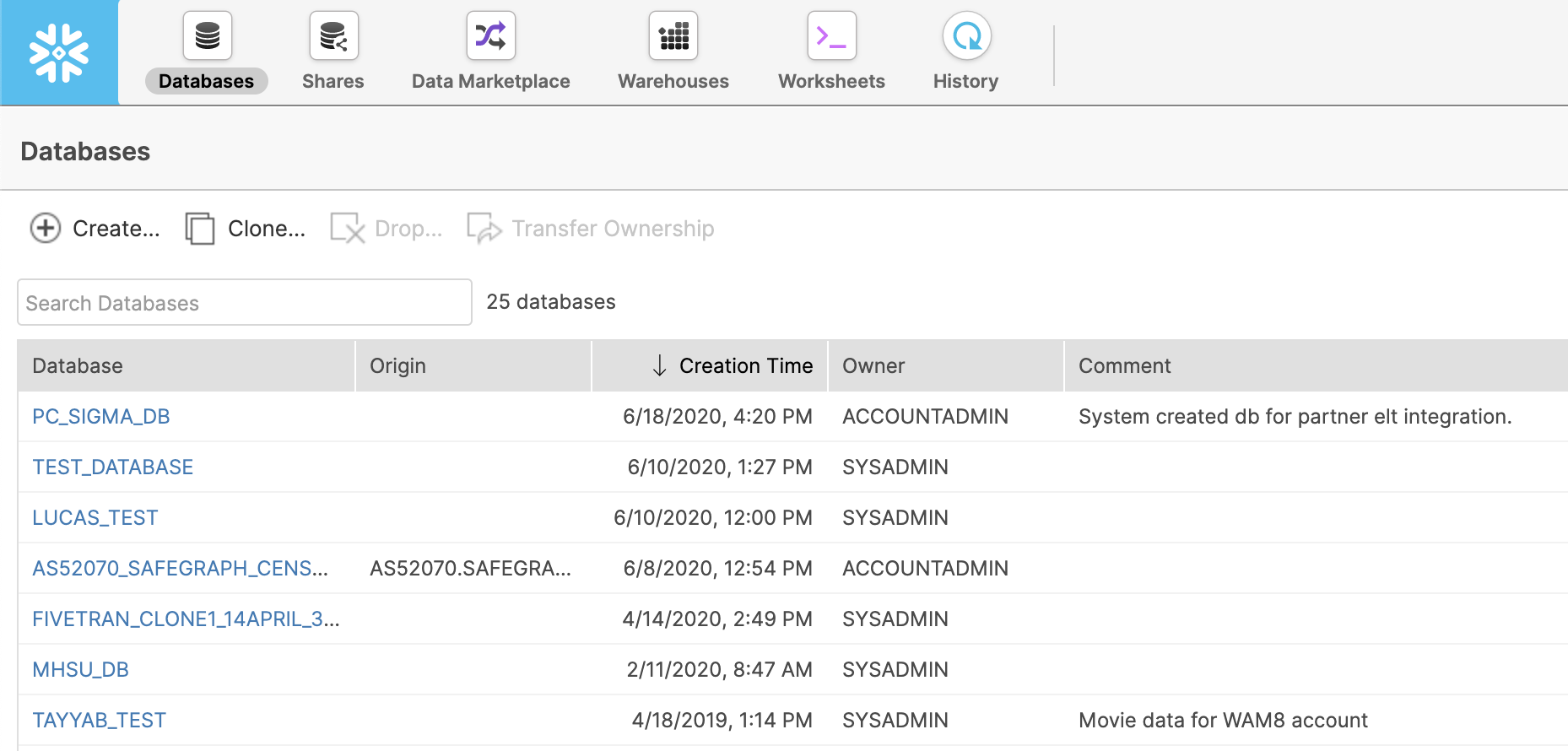Click the Transfer Ownership button

(x=591, y=229)
